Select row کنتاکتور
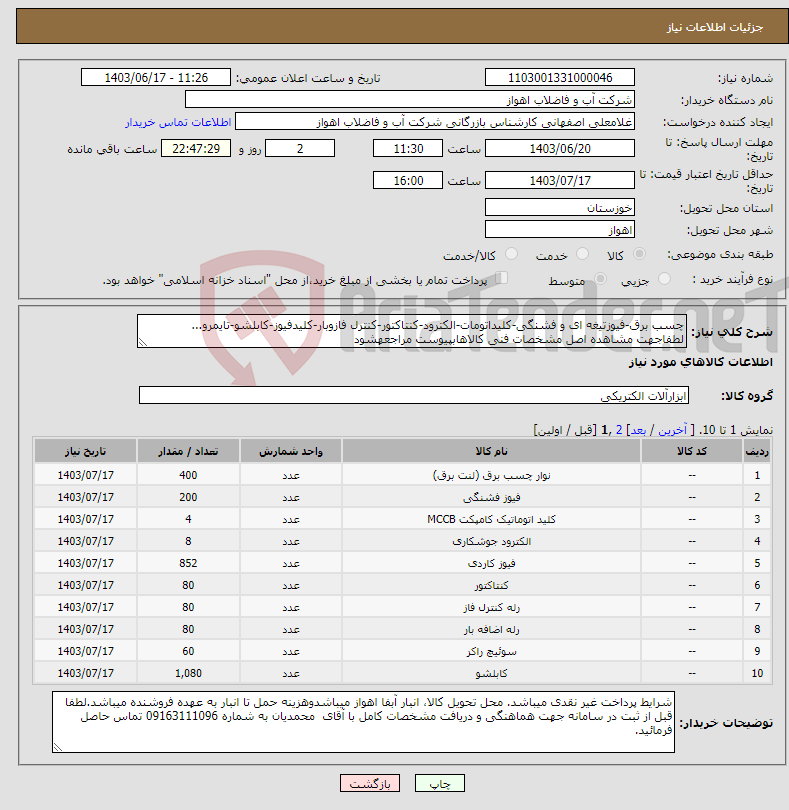The width and height of the screenshot is (789, 810). click(x=403, y=585)
